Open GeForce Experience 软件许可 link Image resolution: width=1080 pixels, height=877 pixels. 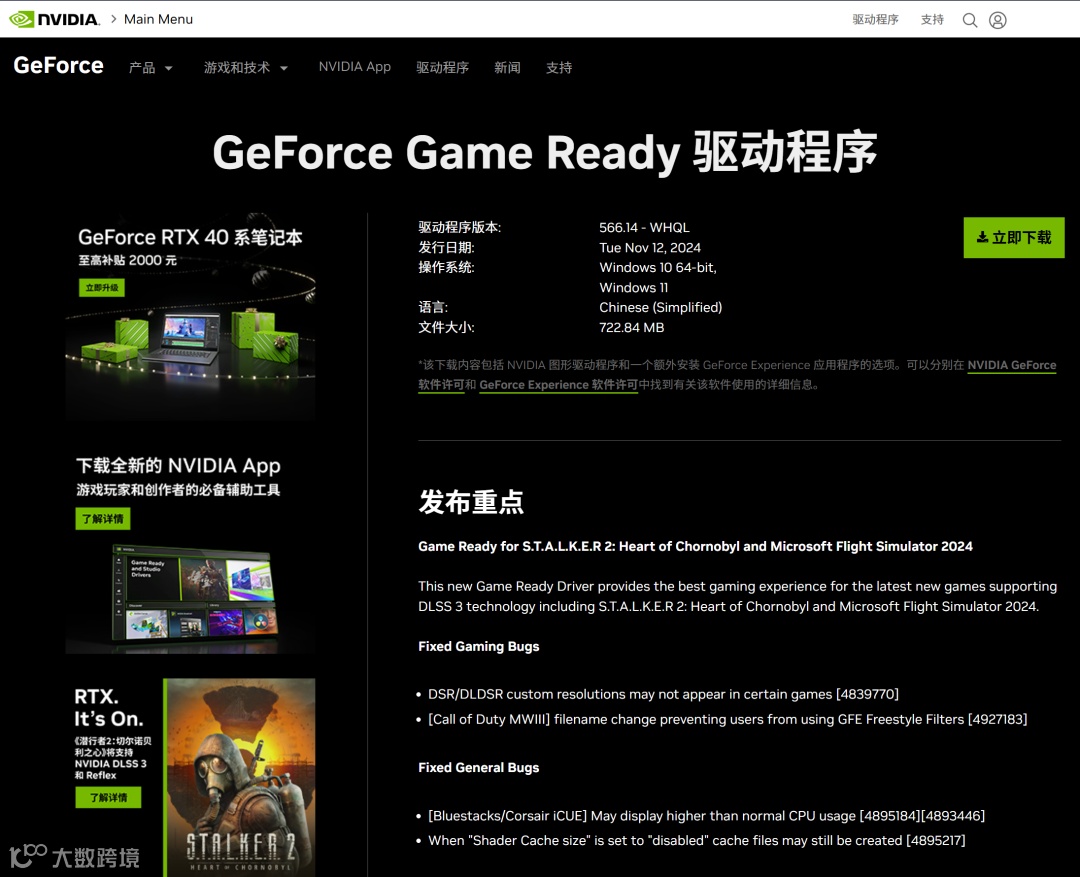pyautogui.click(x=559, y=385)
